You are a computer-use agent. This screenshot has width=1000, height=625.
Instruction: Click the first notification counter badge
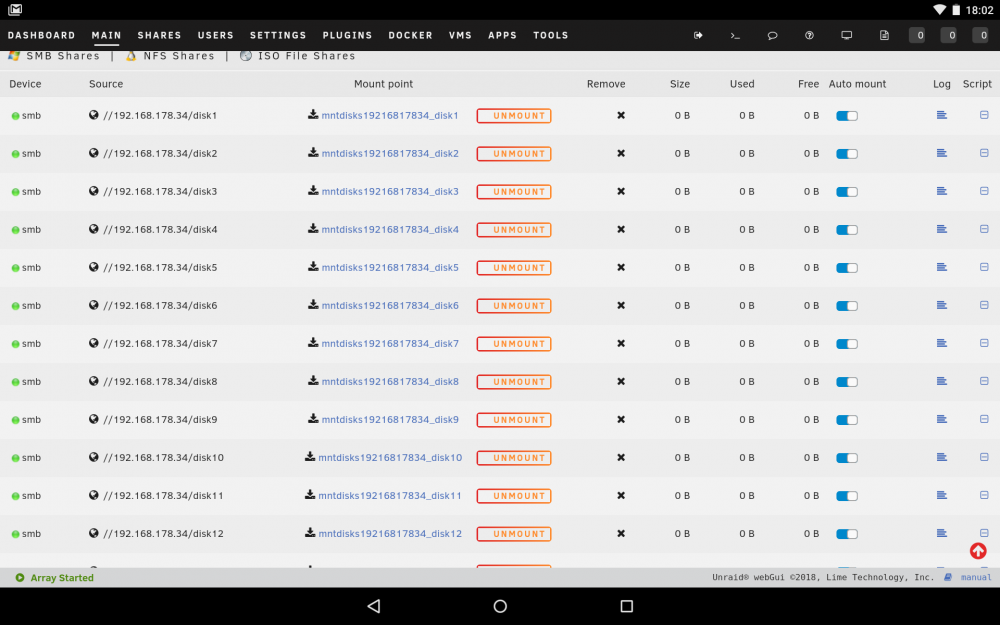click(x=917, y=35)
